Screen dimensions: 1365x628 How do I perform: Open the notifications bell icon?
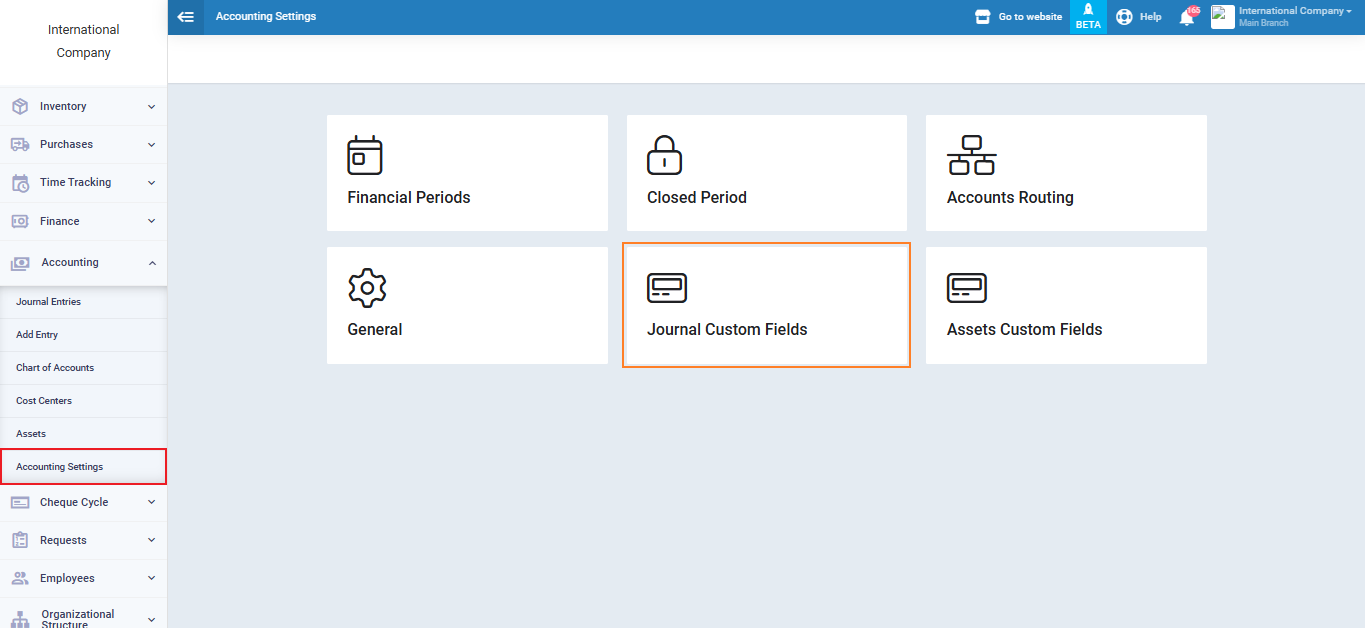click(x=1187, y=17)
